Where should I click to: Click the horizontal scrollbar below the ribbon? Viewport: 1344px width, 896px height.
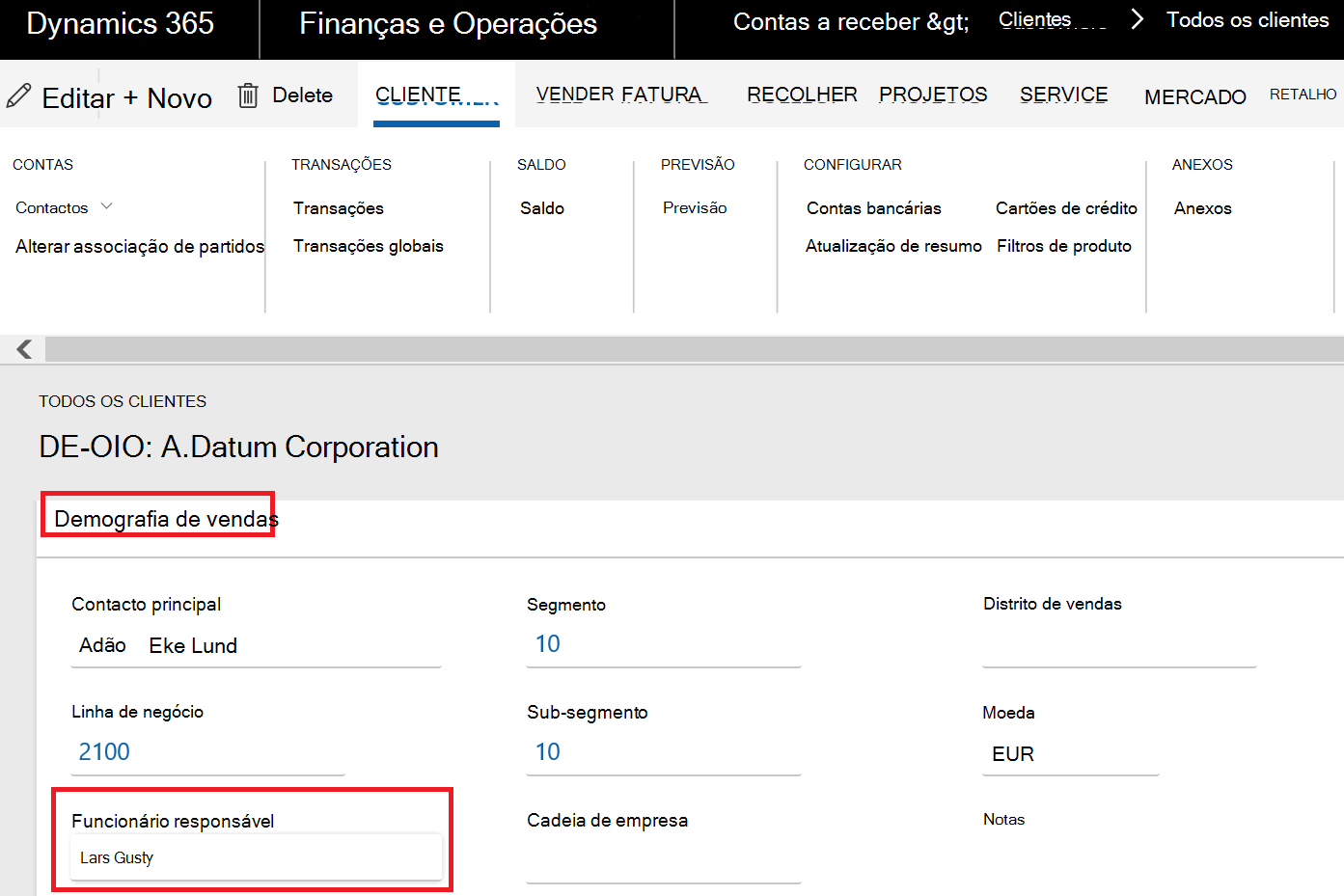point(695,349)
